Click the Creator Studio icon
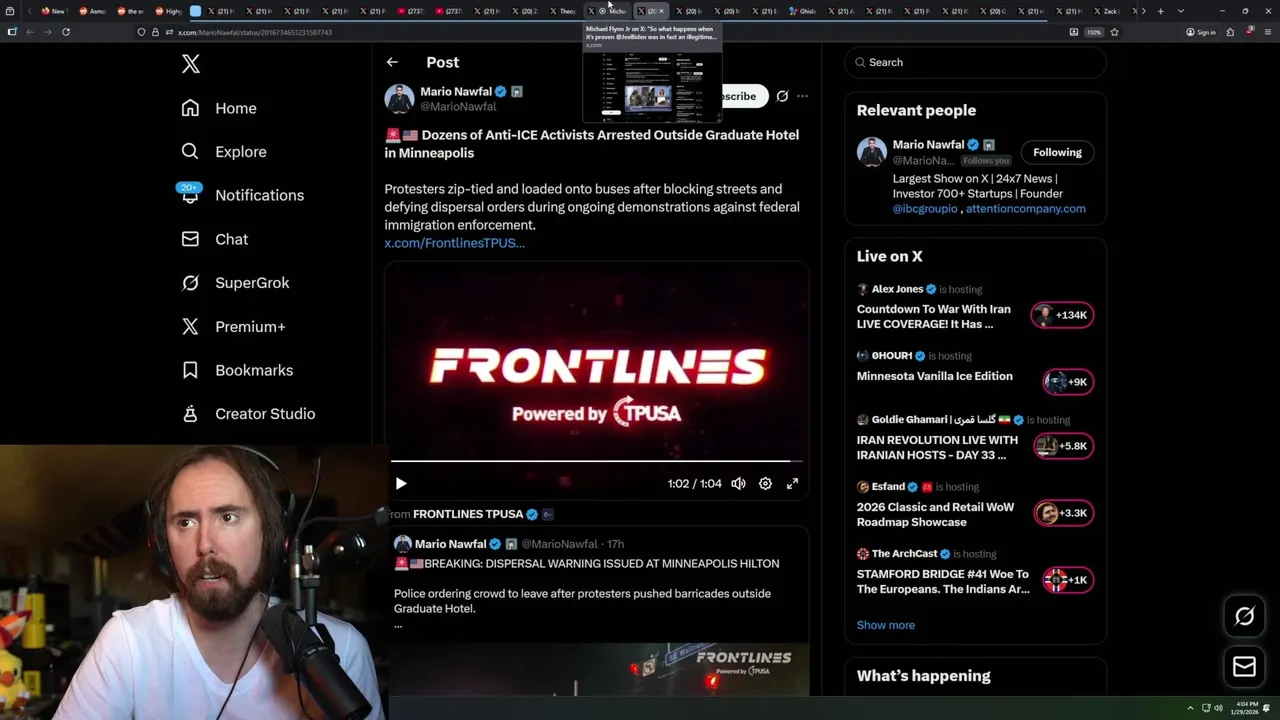 tap(190, 414)
